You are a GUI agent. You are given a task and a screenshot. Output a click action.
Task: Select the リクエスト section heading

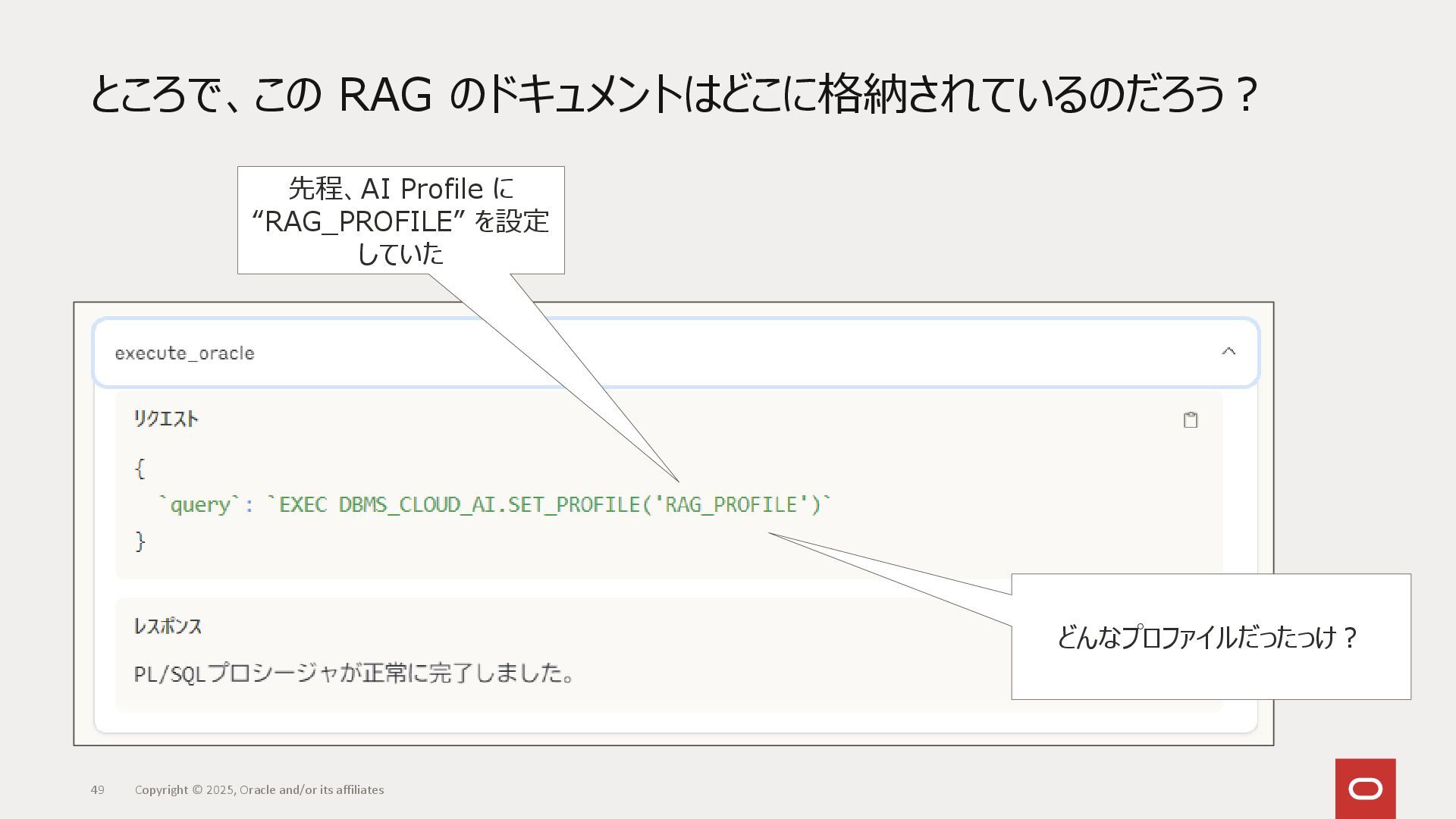pos(165,419)
